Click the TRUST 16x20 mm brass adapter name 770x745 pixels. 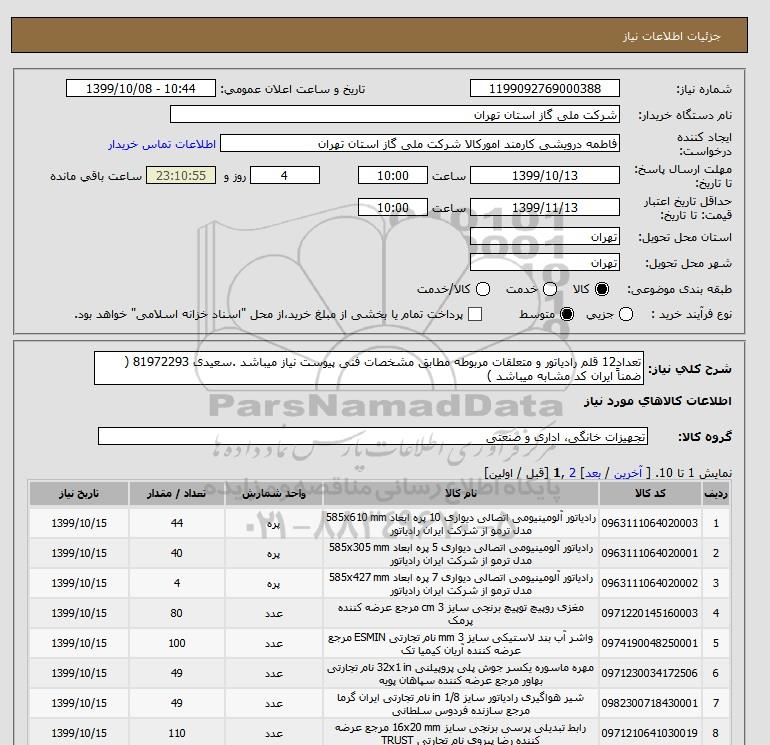(461, 733)
